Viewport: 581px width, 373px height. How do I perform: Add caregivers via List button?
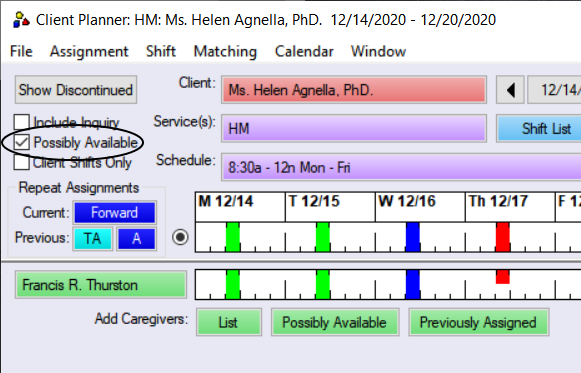pyautogui.click(x=229, y=322)
